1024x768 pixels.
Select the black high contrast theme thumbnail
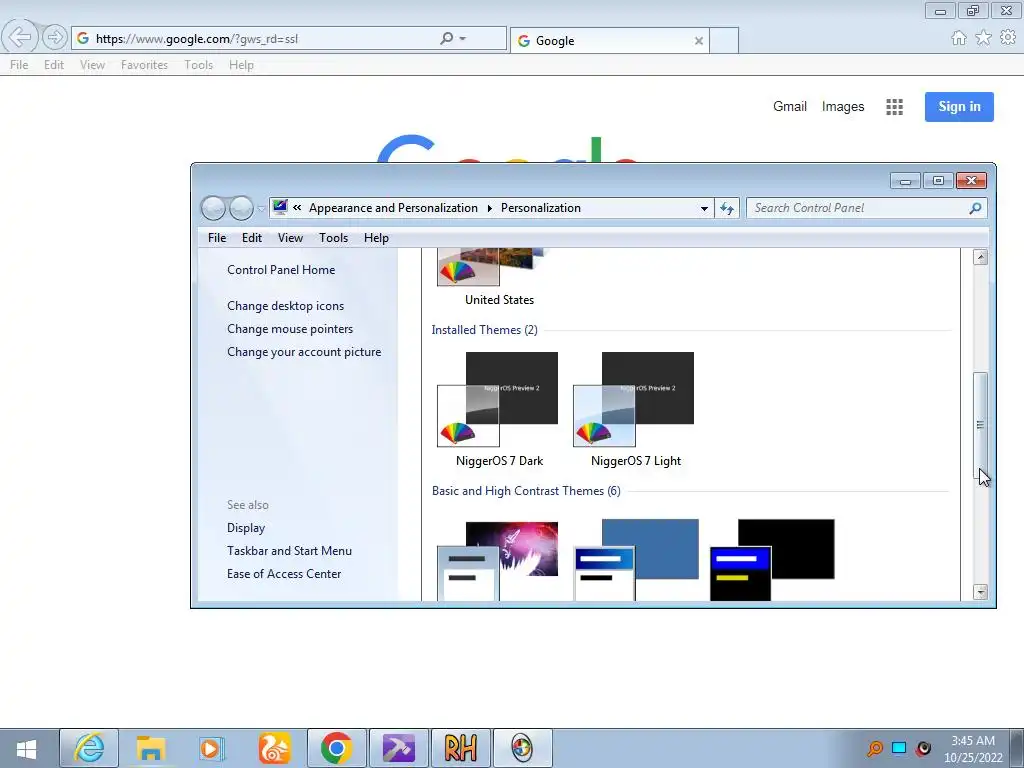tap(772, 560)
